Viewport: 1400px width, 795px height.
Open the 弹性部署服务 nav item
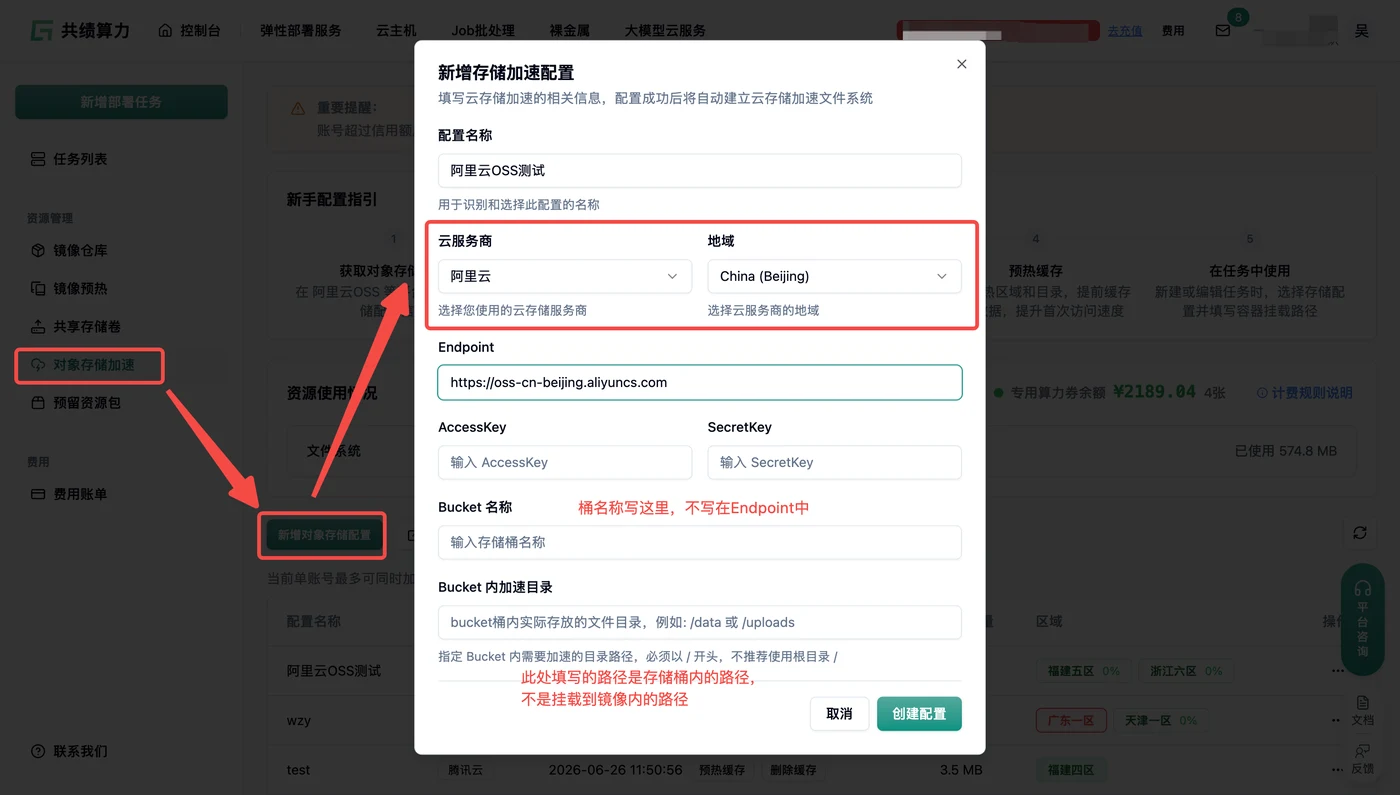301,30
